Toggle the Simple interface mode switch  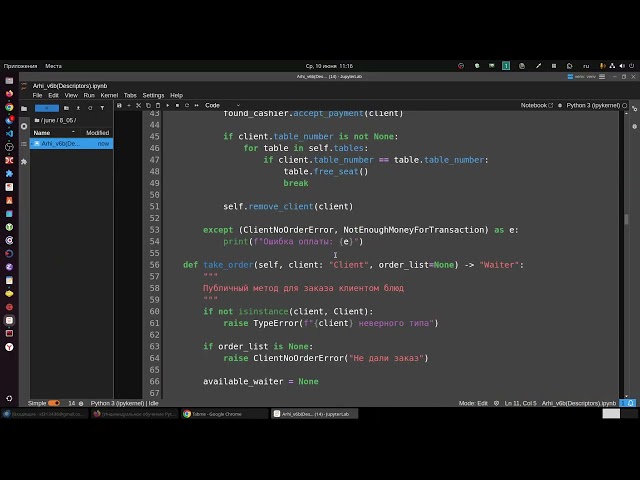click(x=54, y=403)
